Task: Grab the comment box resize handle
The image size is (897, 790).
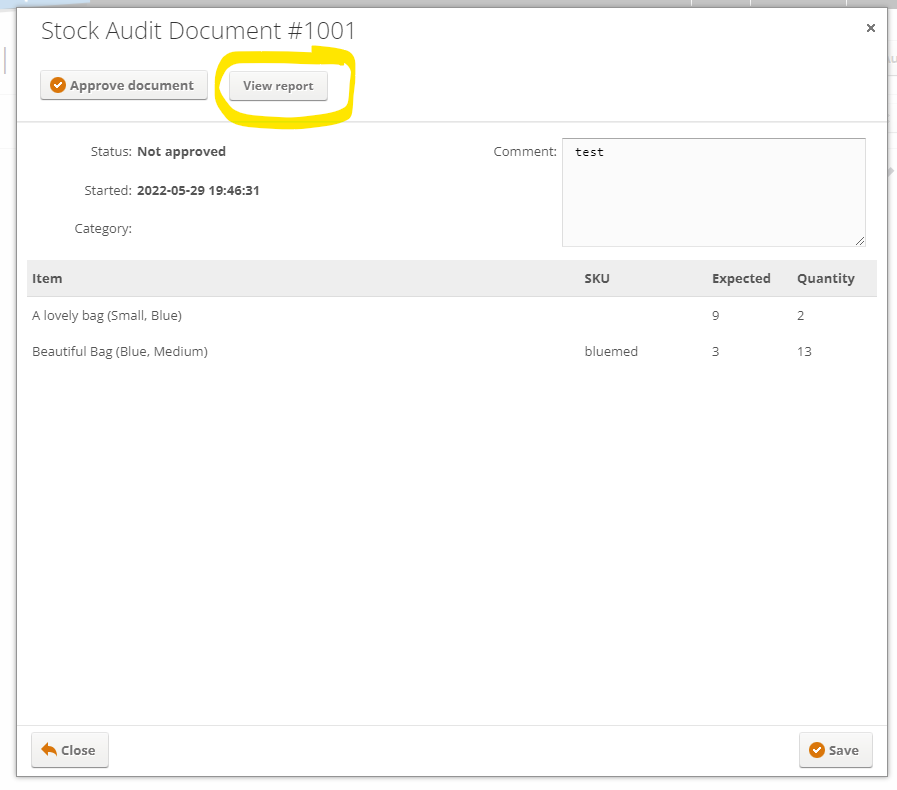Action: pyautogui.click(x=860, y=241)
